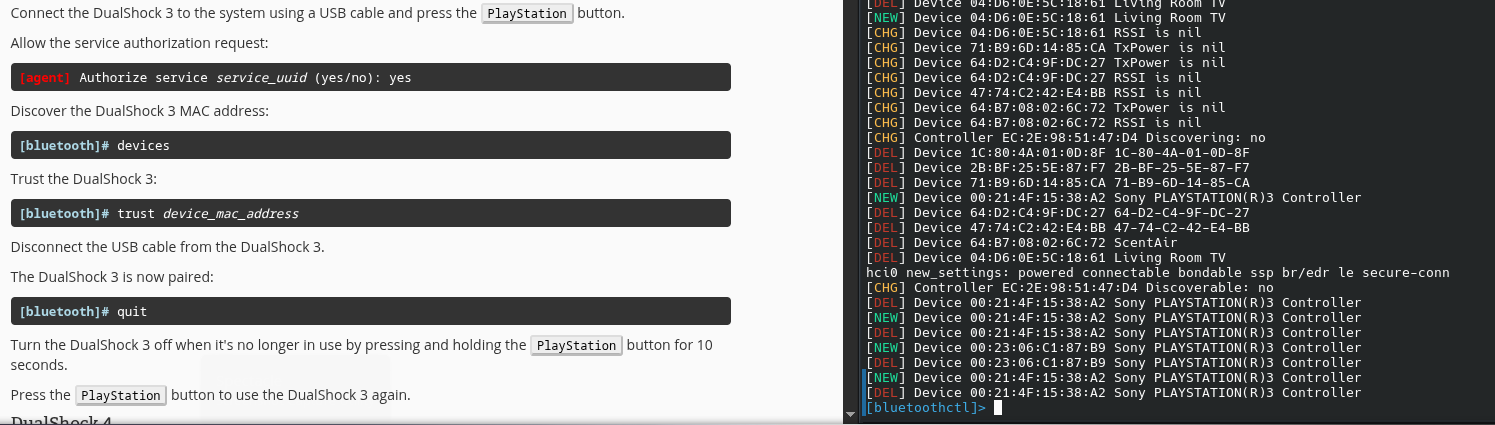1495x425 pixels.
Task: Click 'Discover the DualShock 3 MAC address:' text
Action: tap(140, 111)
